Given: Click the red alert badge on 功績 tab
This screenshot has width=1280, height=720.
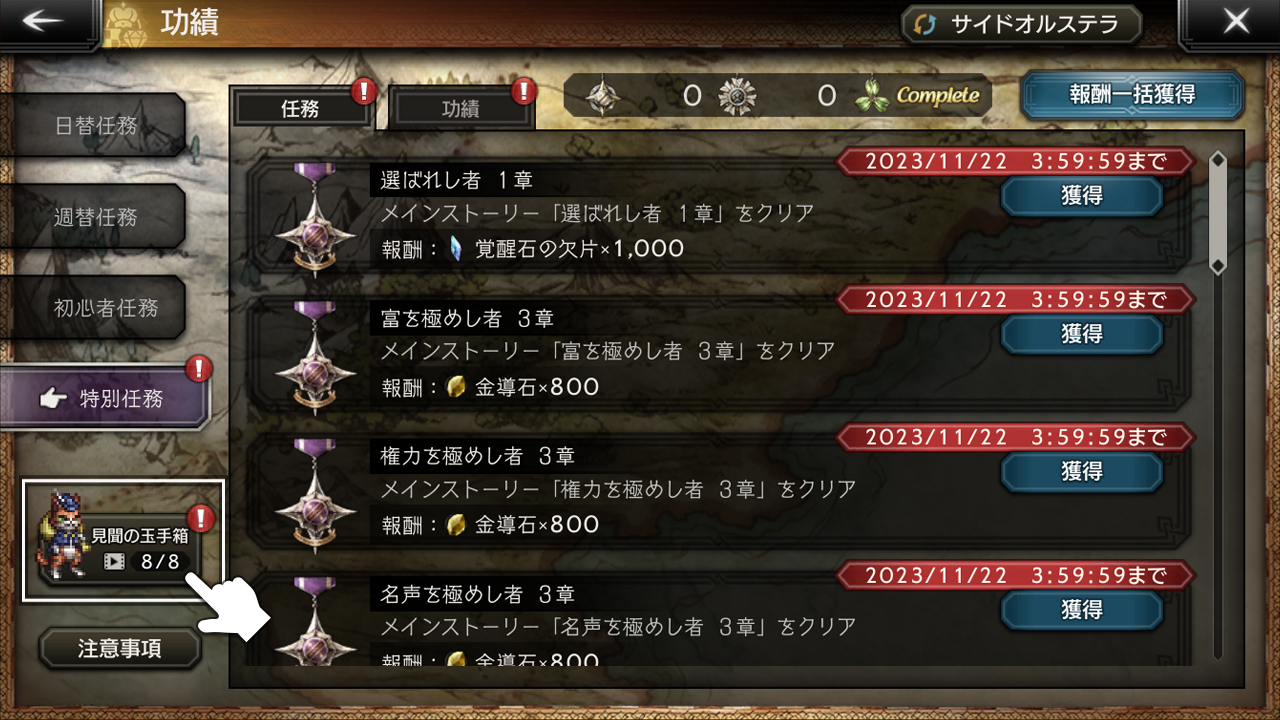Looking at the screenshot, I should pos(524,92).
